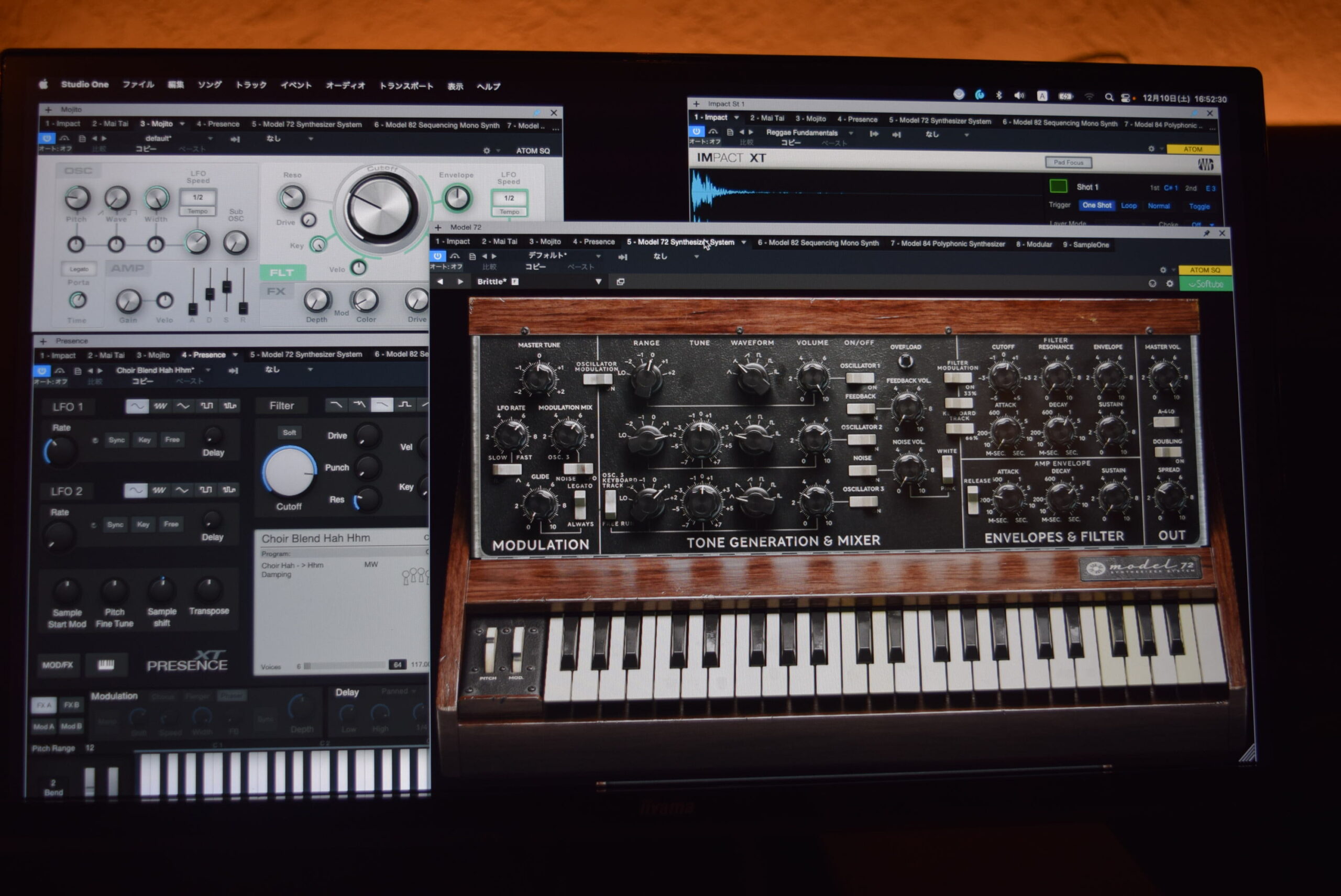The height and width of the screenshot is (896, 1341).
Task: Toggle the Feedback switch on Model 72
Action: (x=860, y=408)
